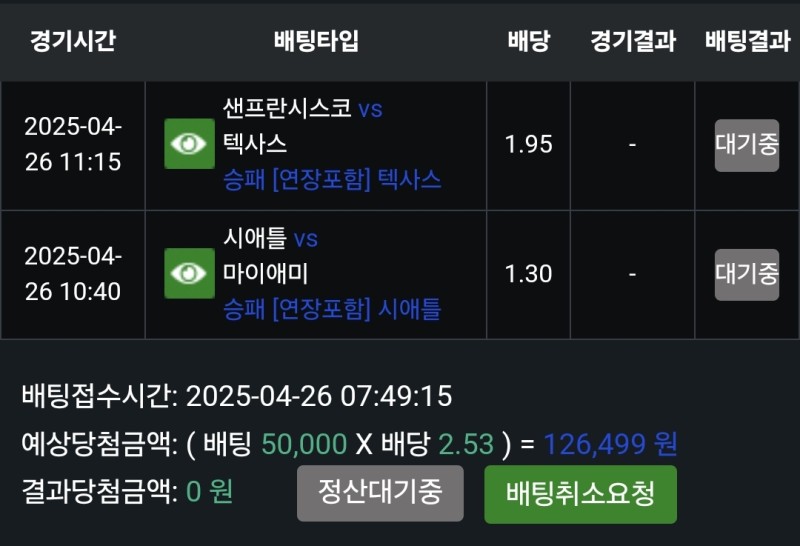Select the 경기시간 column header
The height and width of the screenshot is (546, 800).
(72, 41)
